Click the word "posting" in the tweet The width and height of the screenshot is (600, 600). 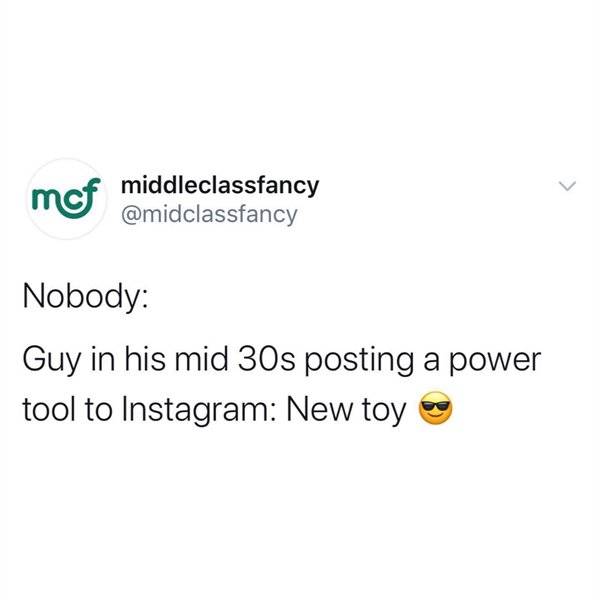359,361
